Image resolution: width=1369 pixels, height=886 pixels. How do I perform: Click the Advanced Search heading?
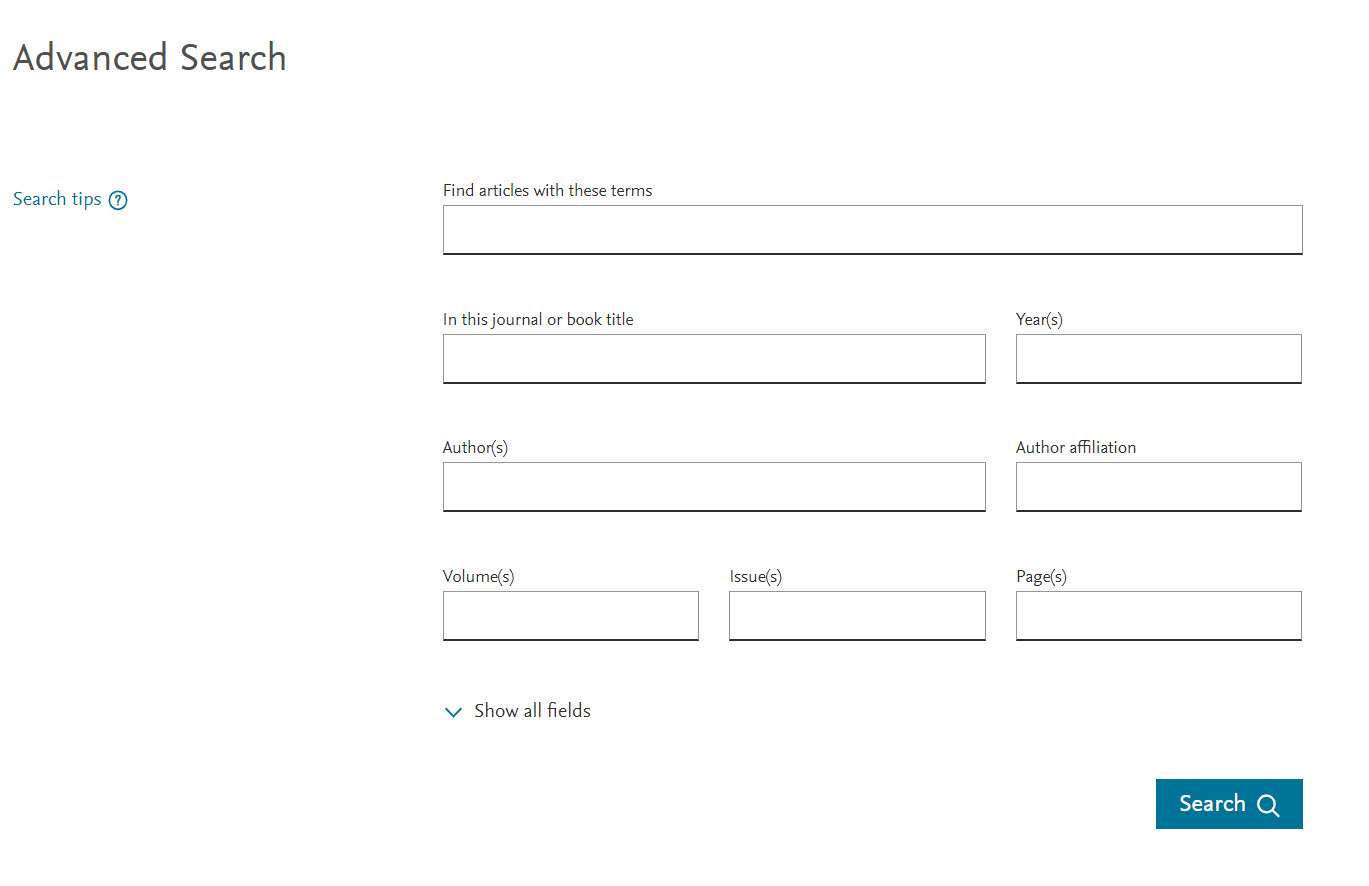pos(150,57)
